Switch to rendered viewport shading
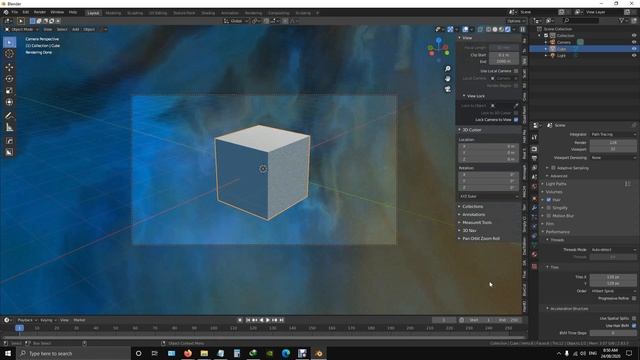This screenshot has height=360, width=640. [x=507, y=29]
